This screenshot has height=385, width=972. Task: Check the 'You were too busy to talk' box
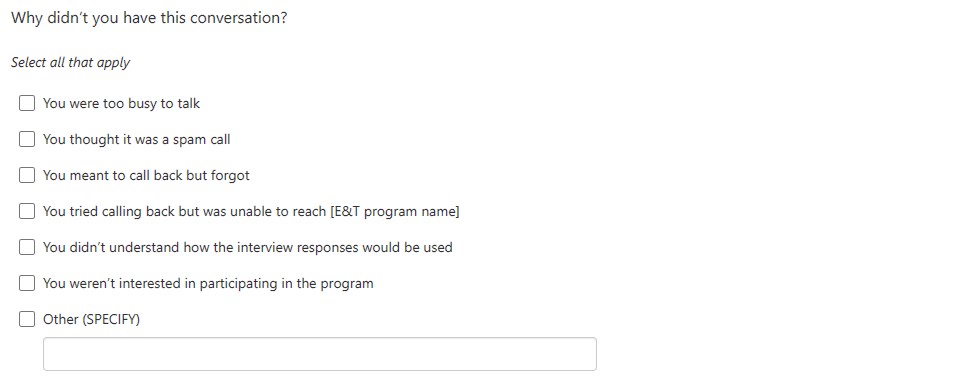[x=27, y=103]
